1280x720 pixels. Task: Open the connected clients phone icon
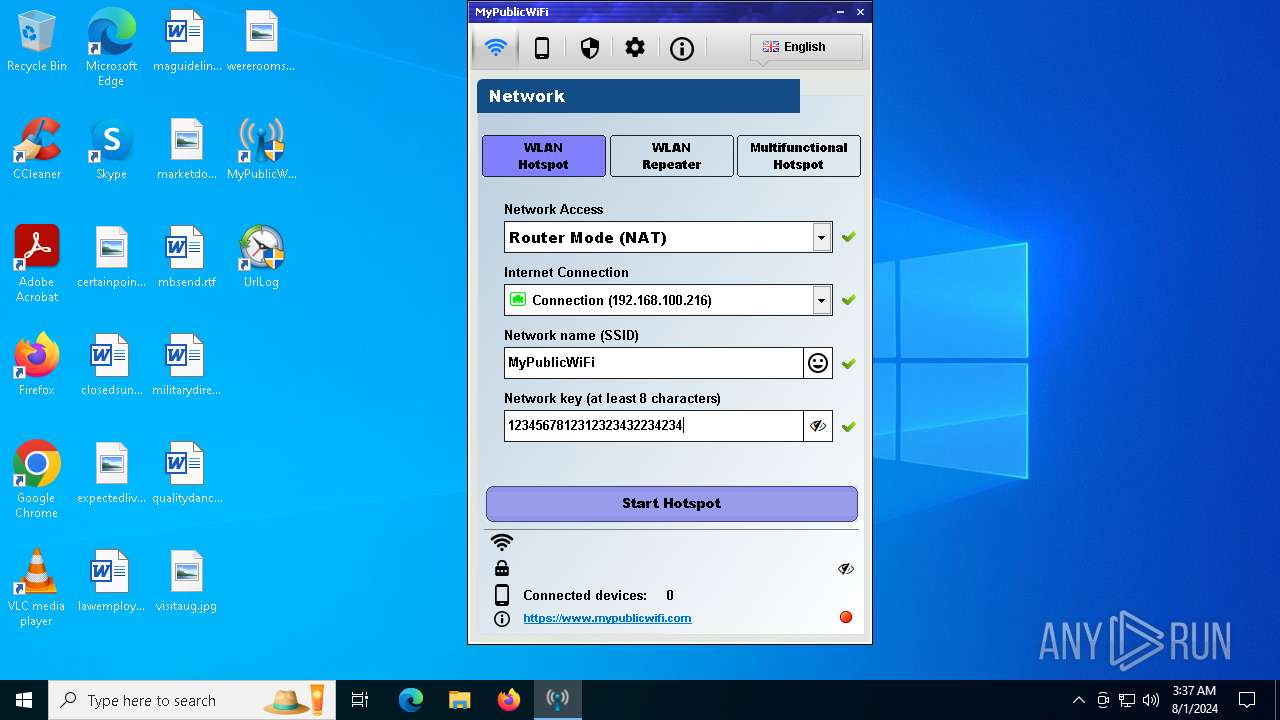(x=542, y=48)
